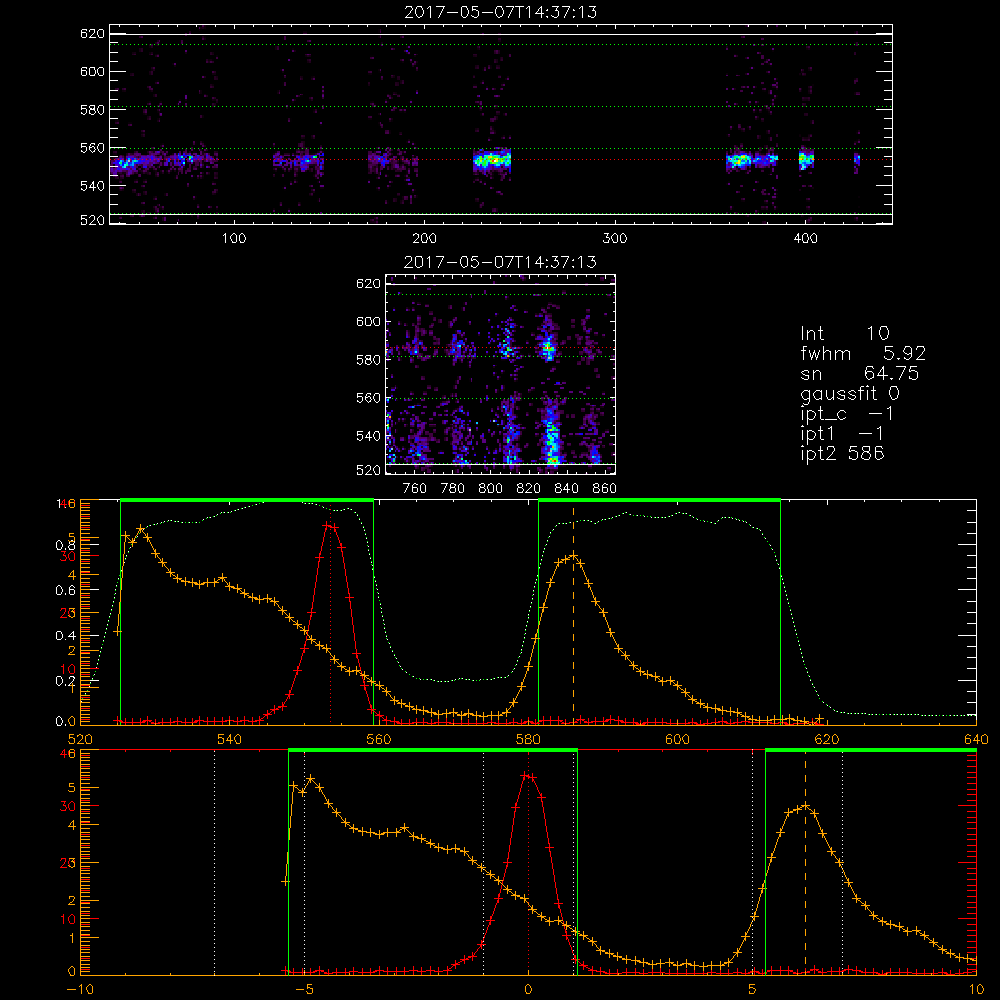This screenshot has width=1000, height=1000.
Task: Click the '760' label under the middle spectrogram
Action: click(x=415, y=489)
